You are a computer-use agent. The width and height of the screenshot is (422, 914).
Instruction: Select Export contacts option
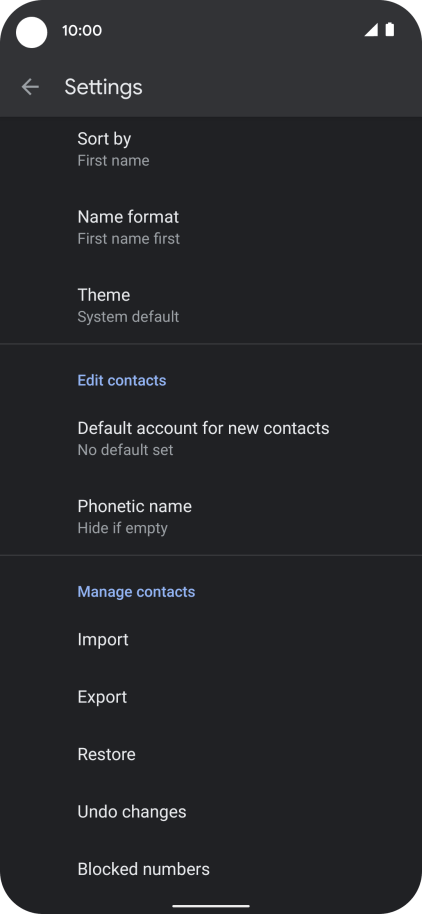pos(211,697)
